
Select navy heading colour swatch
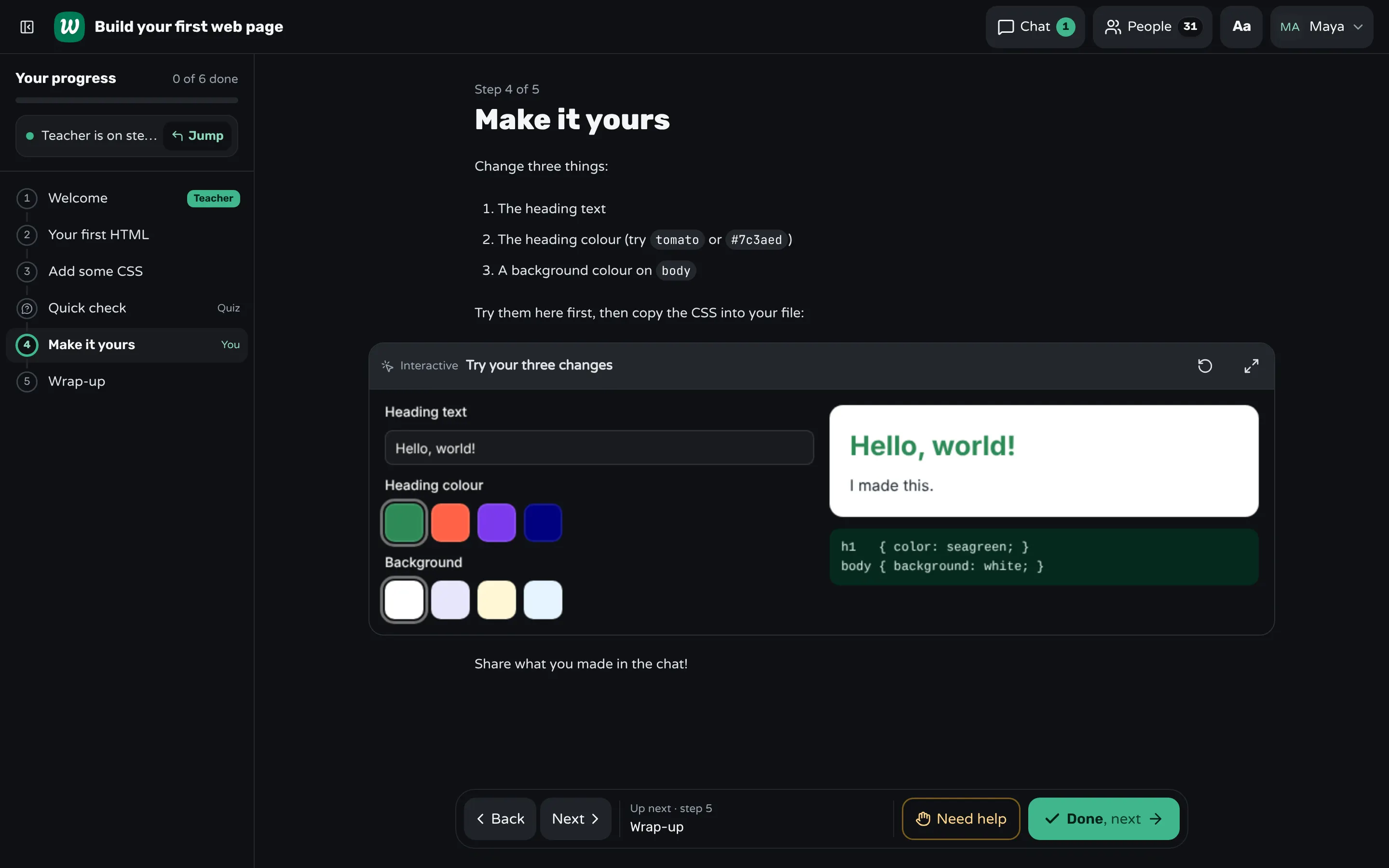coord(543,522)
